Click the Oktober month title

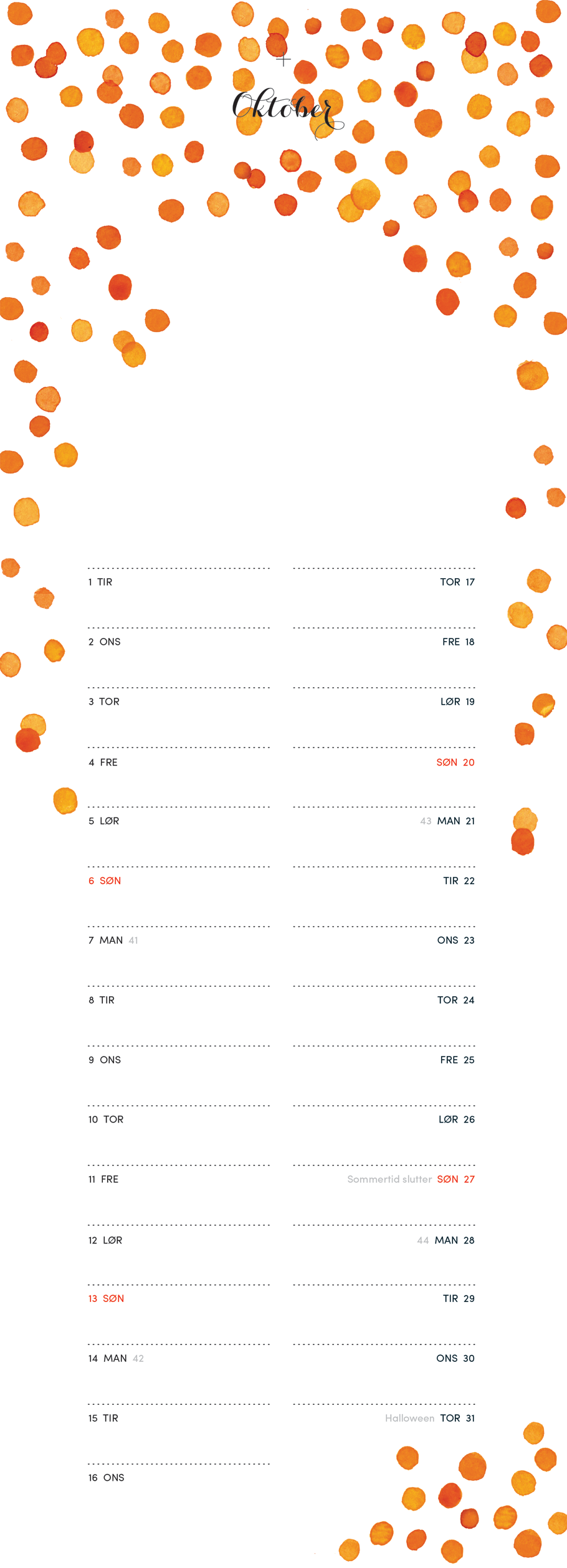pos(285,110)
